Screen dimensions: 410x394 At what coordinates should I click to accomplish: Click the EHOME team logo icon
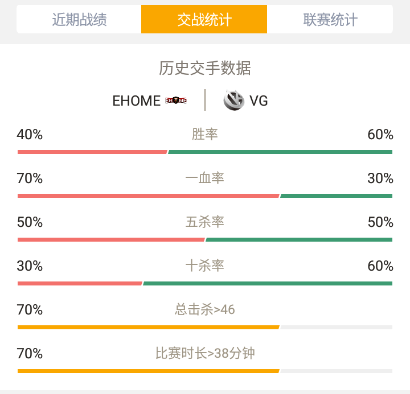[x=176, y=100]
